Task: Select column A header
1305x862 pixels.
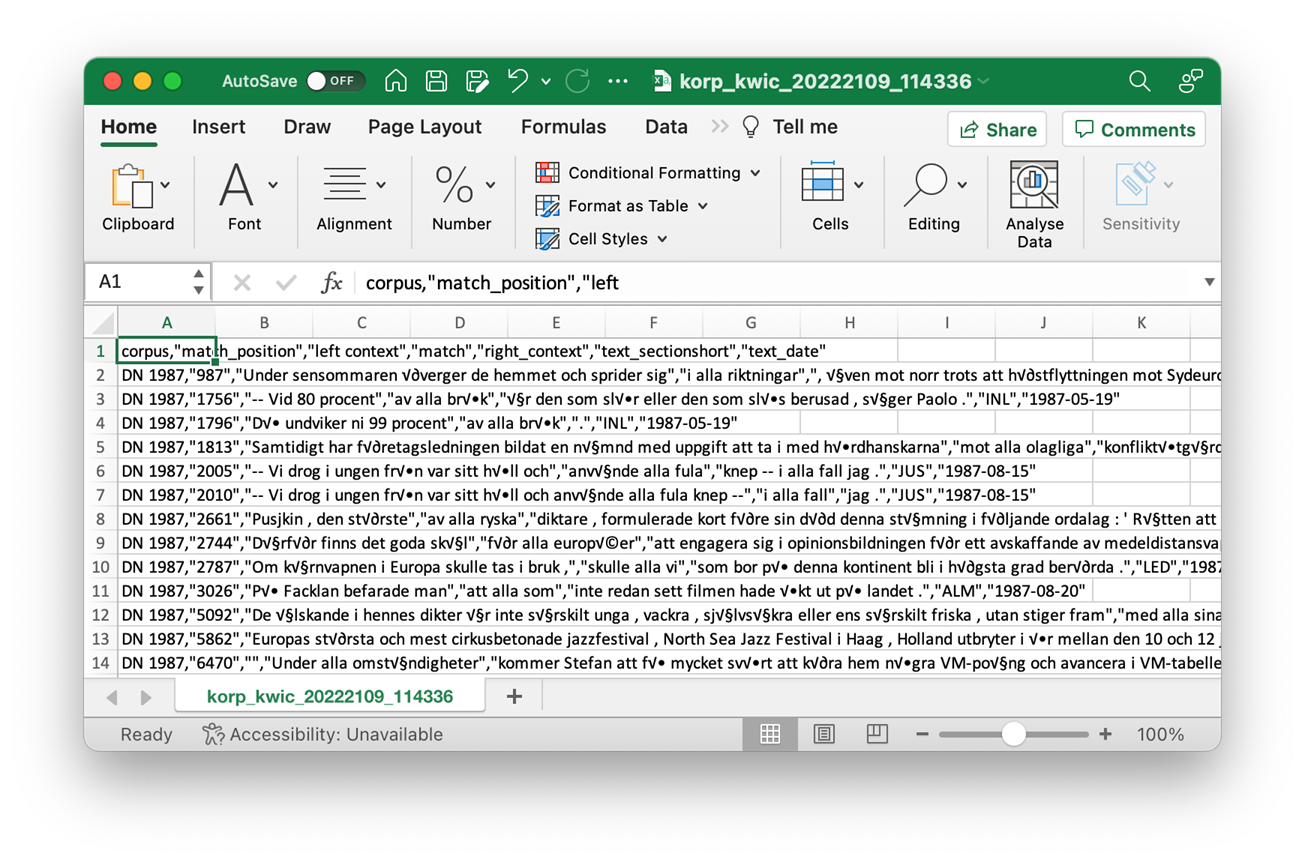Action: click(x=167, y=322)
